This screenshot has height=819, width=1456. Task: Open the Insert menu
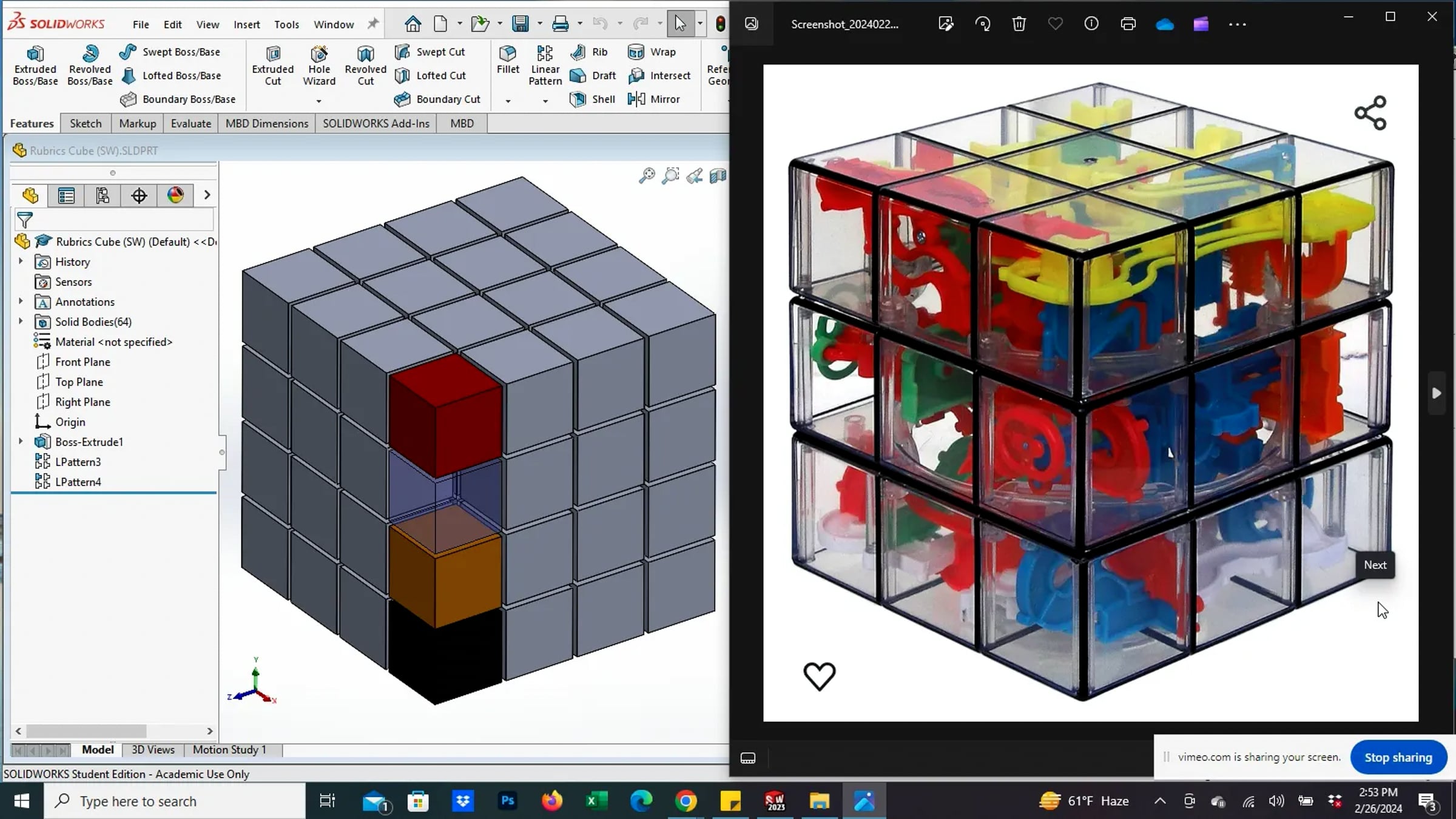[x=246, y=24]
